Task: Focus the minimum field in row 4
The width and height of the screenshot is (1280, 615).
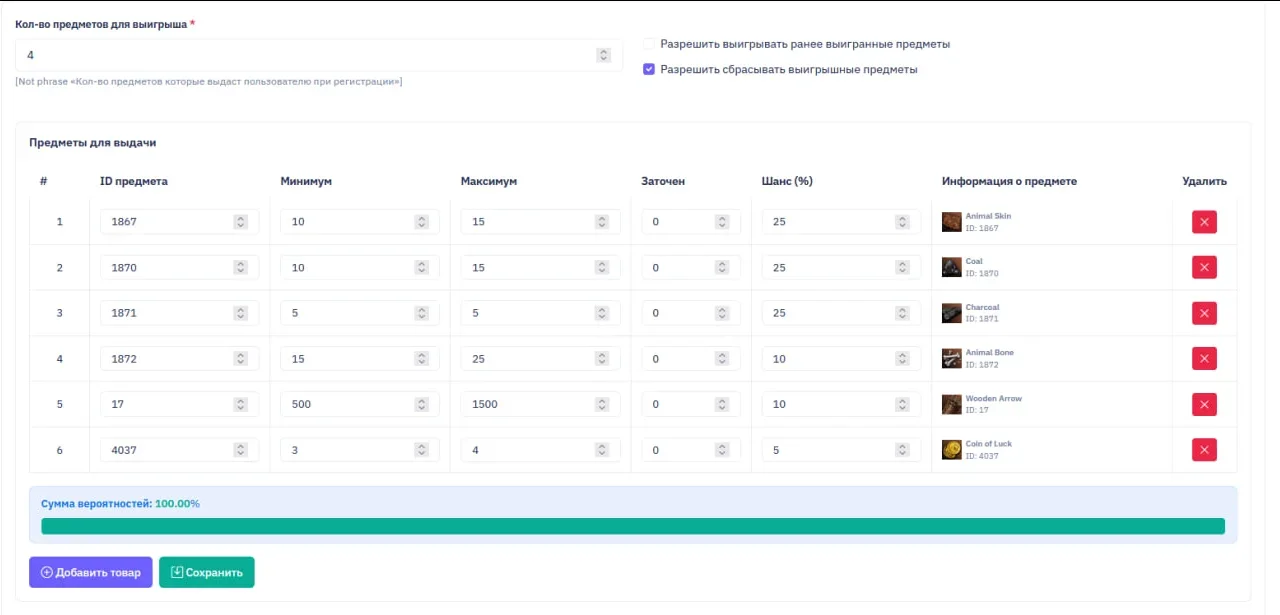Action: (x=345, y=358)
